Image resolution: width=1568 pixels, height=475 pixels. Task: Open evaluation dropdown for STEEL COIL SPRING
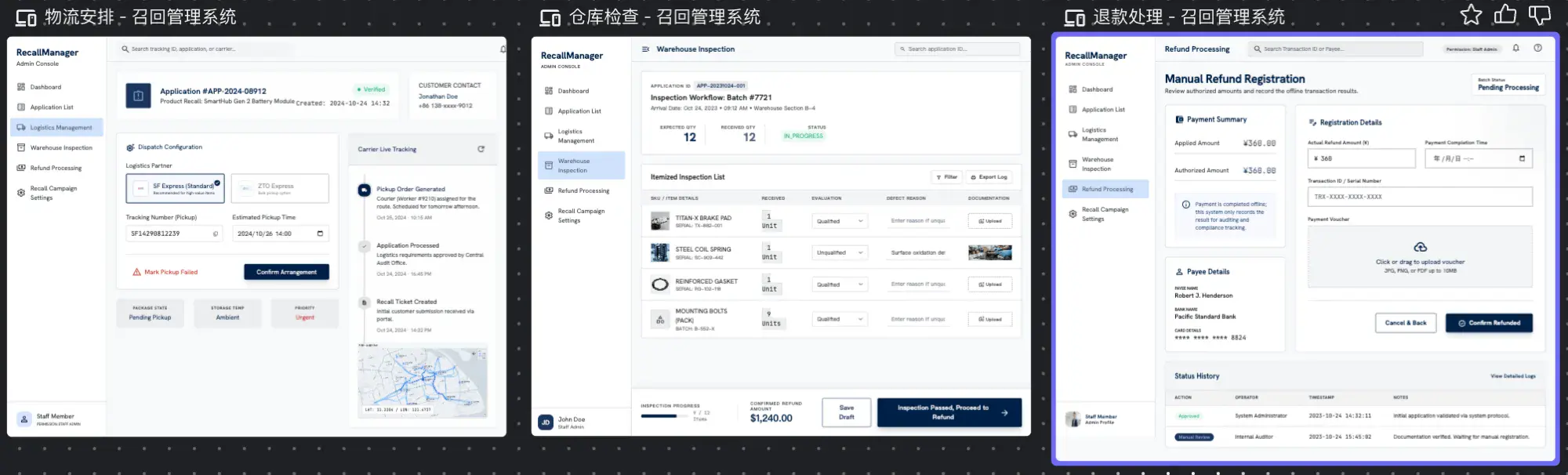point(839,252)
